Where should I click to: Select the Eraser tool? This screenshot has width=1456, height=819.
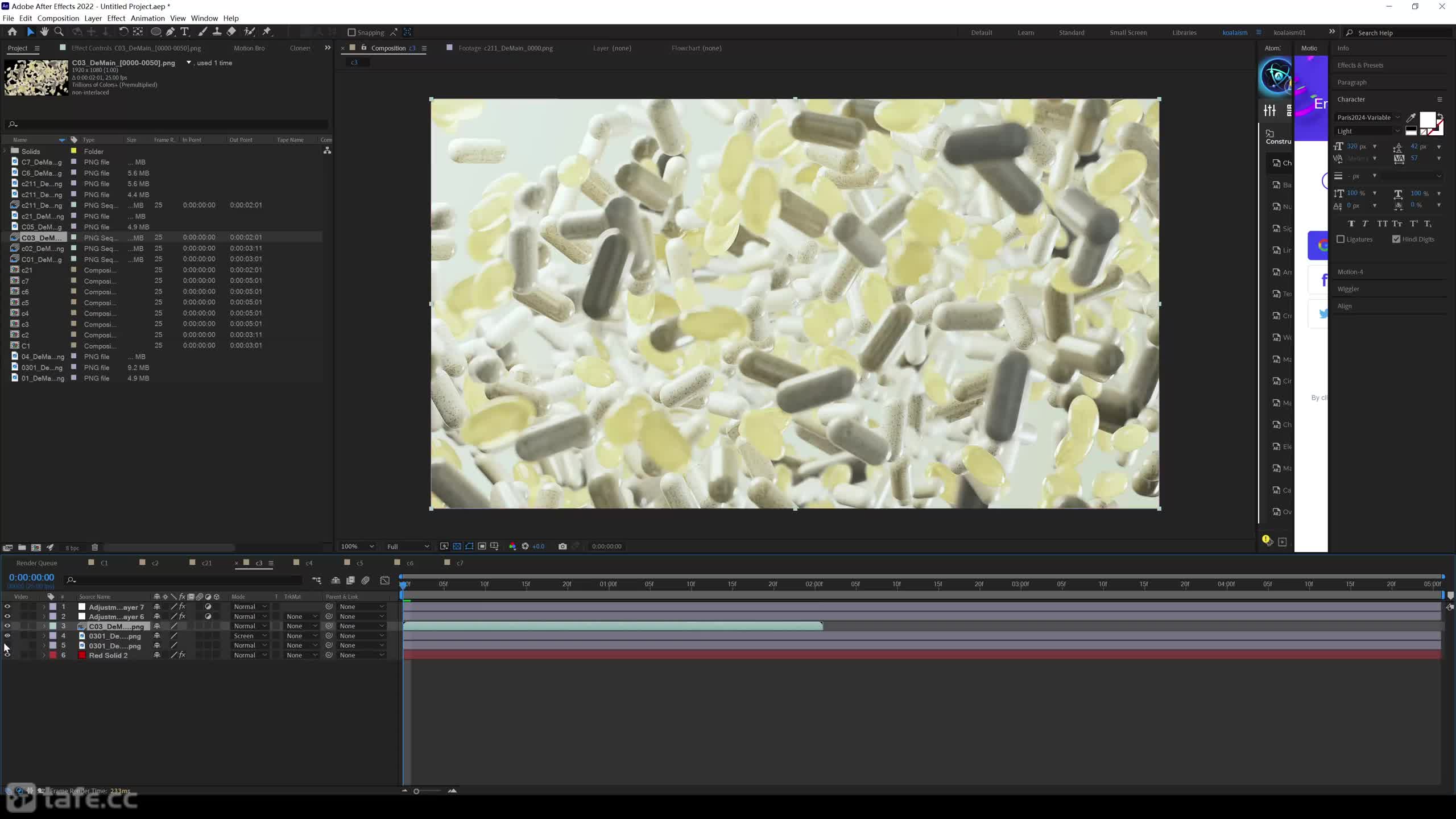[231, 32]
